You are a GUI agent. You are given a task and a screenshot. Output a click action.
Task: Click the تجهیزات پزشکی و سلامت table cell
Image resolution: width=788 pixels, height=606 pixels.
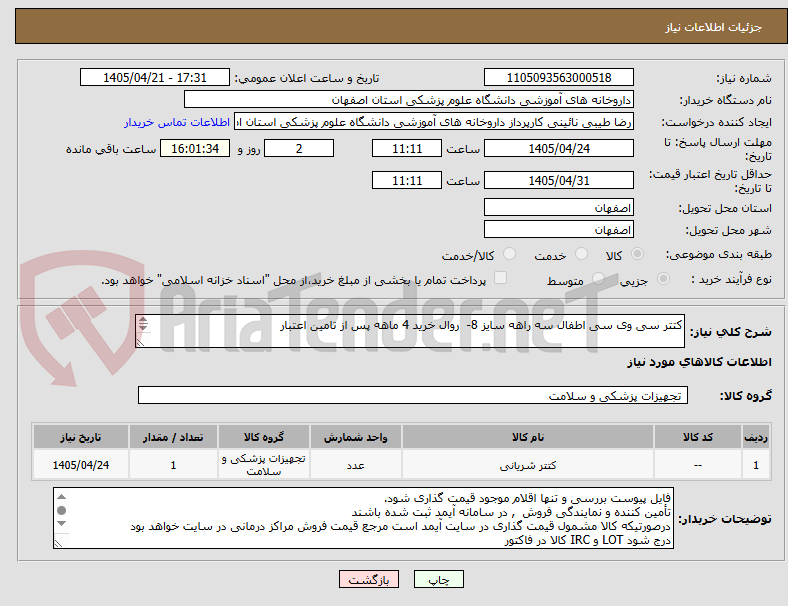coord(263,465)
